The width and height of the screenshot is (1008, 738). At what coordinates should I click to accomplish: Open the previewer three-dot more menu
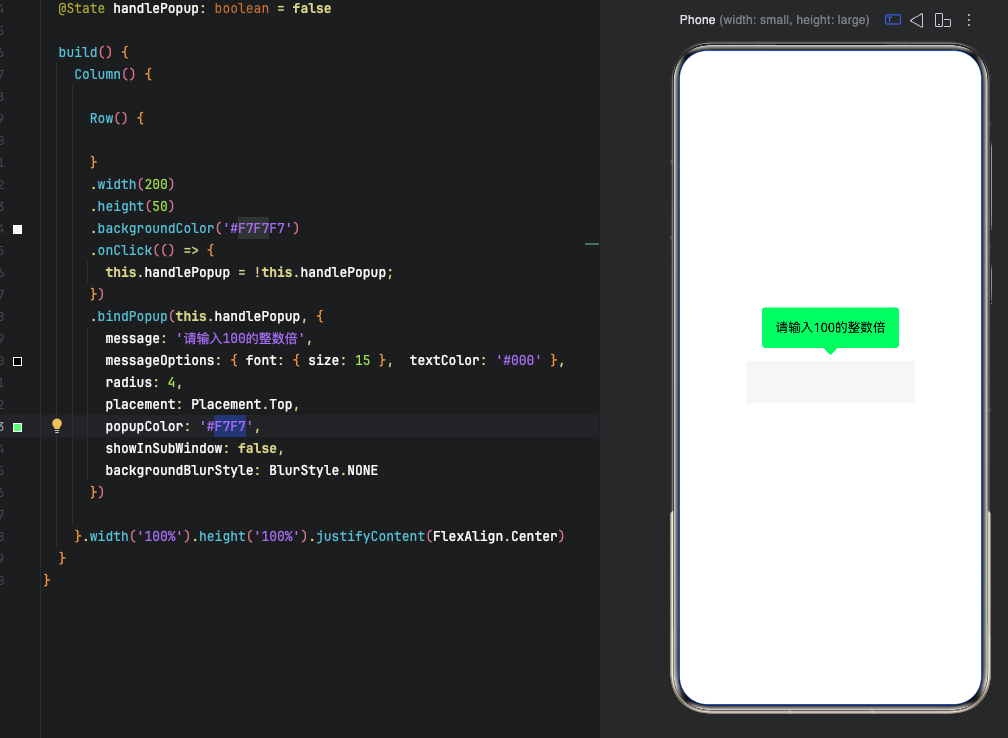(968, 20)
